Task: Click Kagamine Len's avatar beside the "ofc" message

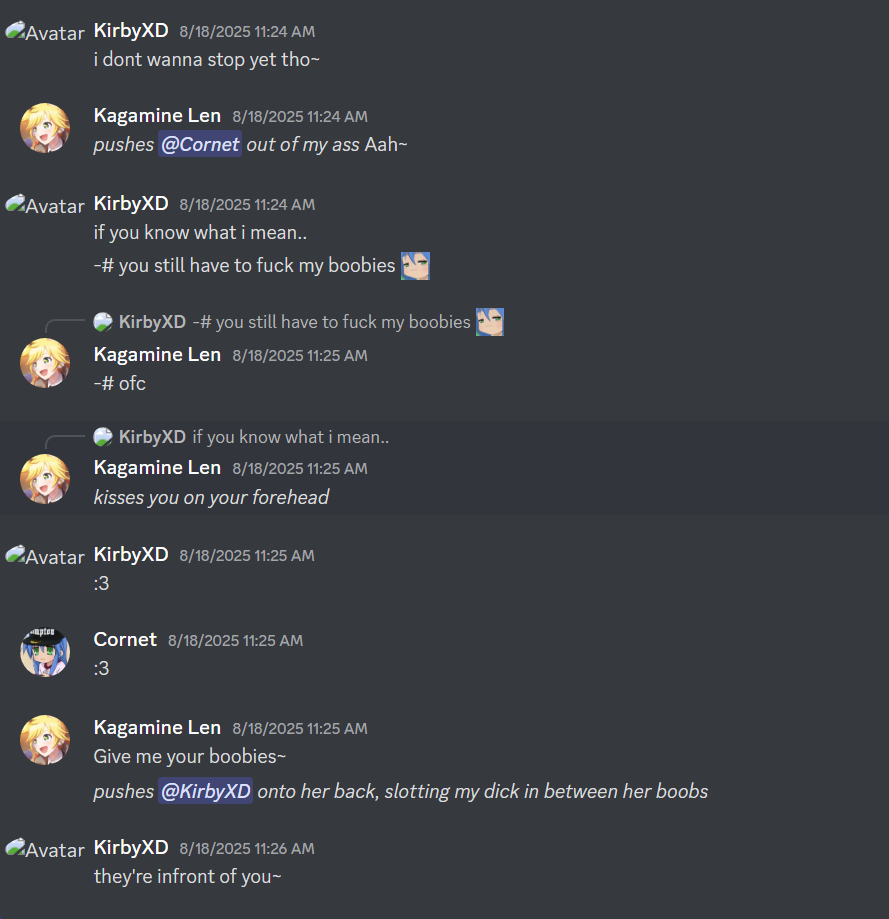Action: click(x=45, y=363)
